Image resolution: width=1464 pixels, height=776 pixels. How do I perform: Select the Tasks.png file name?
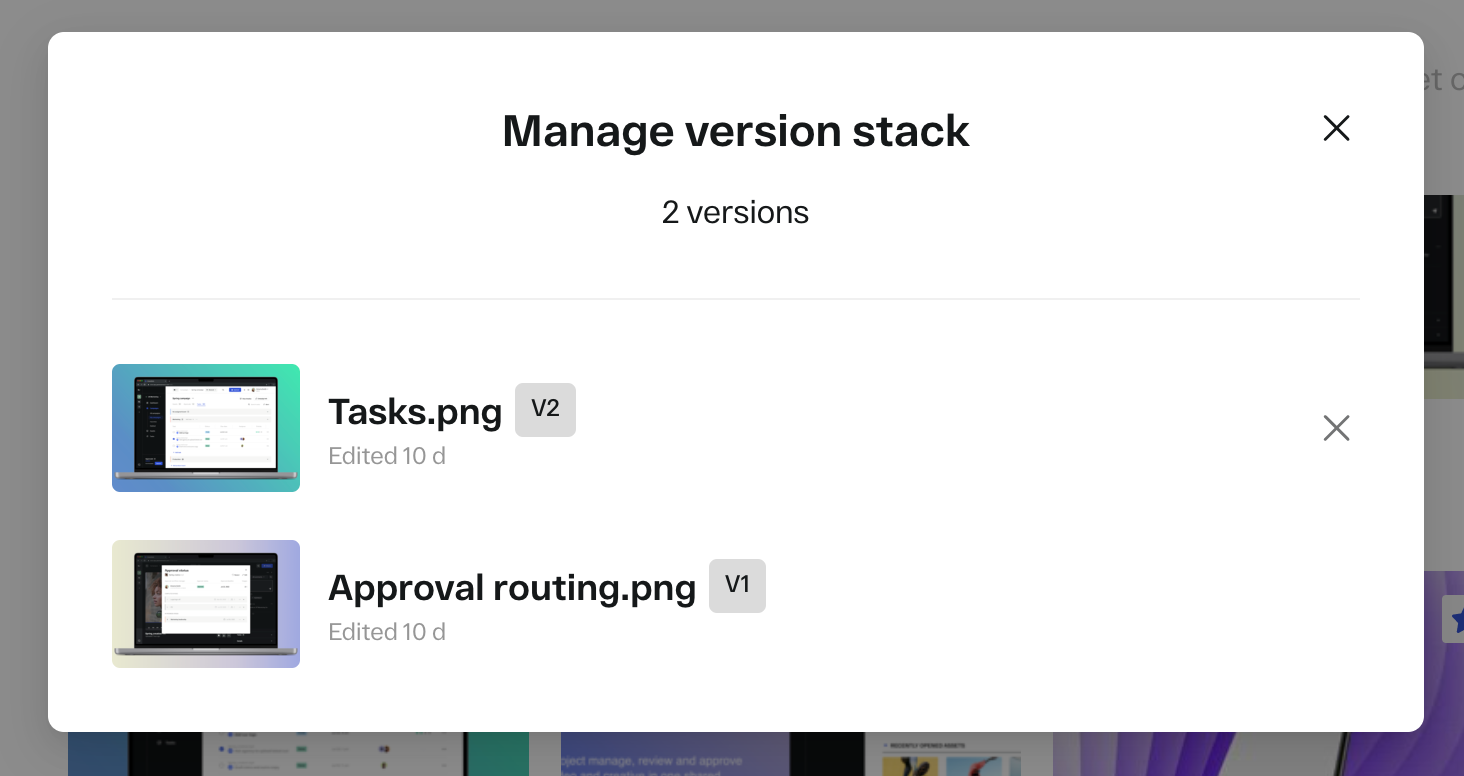(x=415, y=411)
